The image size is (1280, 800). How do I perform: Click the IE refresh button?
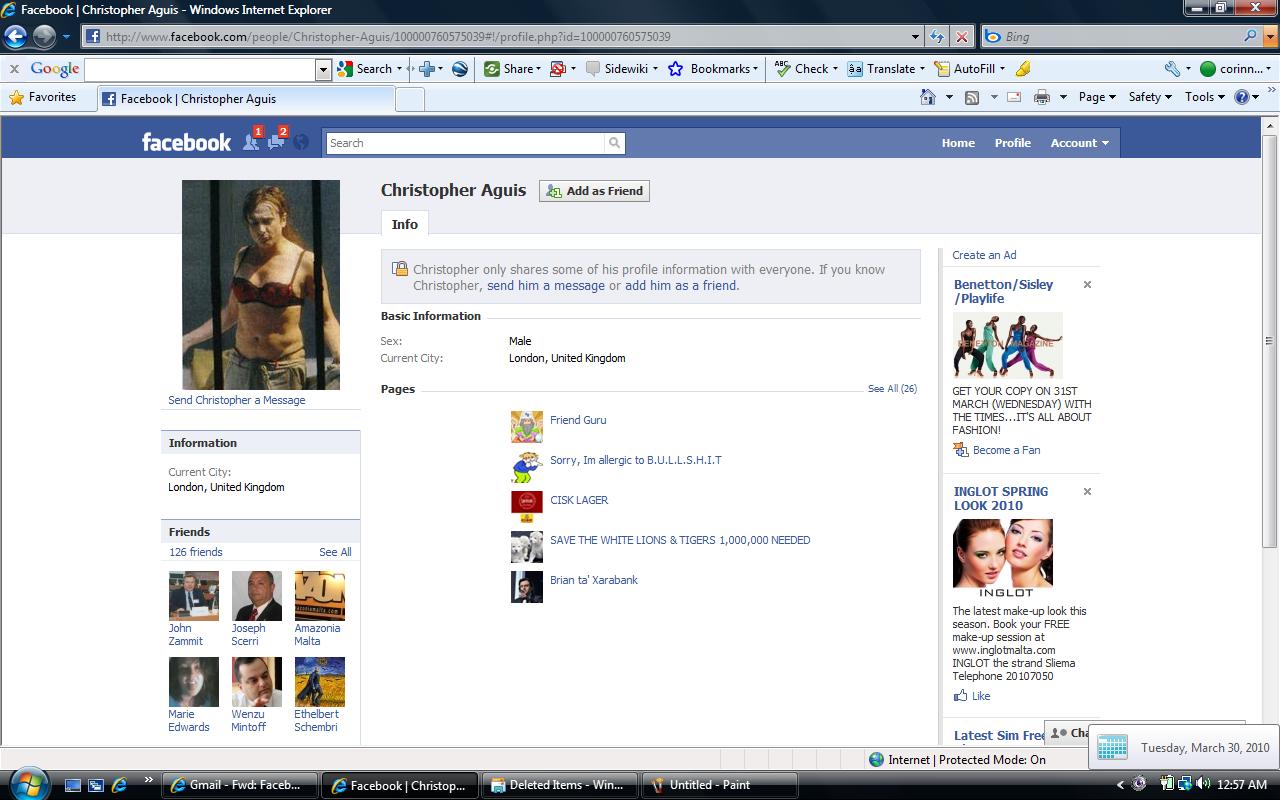tap(937, 37)
